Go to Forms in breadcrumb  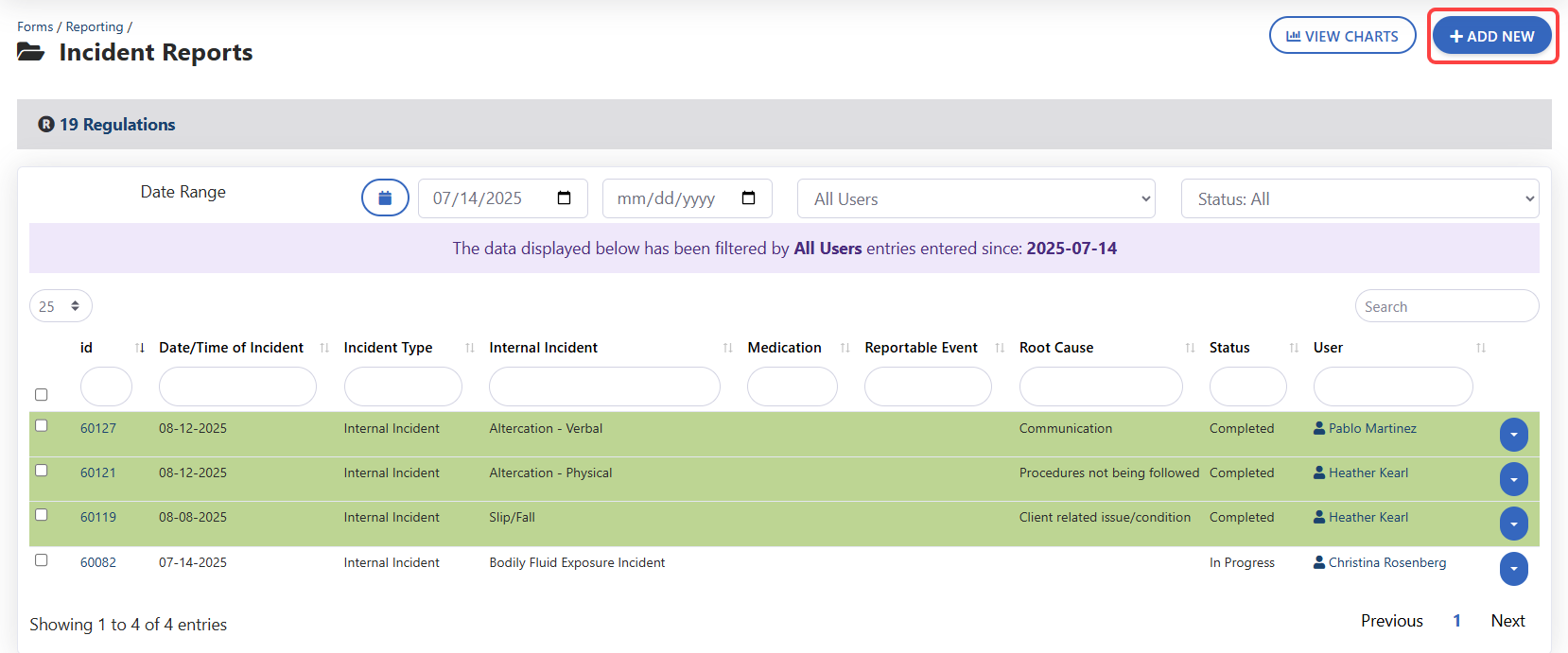35,26
